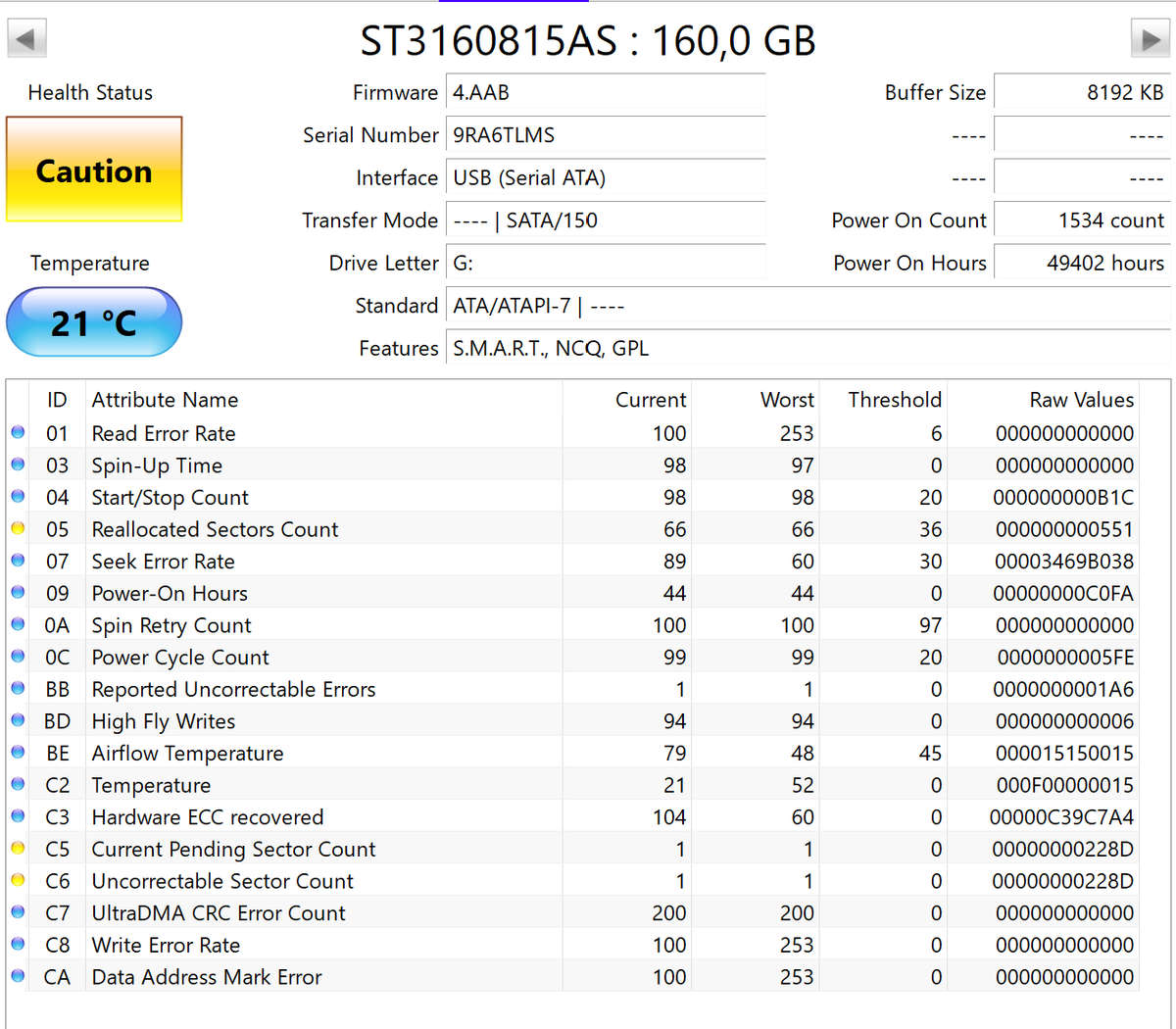Click the yellow status dot beside Reallocated Sectors Count
The image size is (1176, 1029).
point(18,529)
